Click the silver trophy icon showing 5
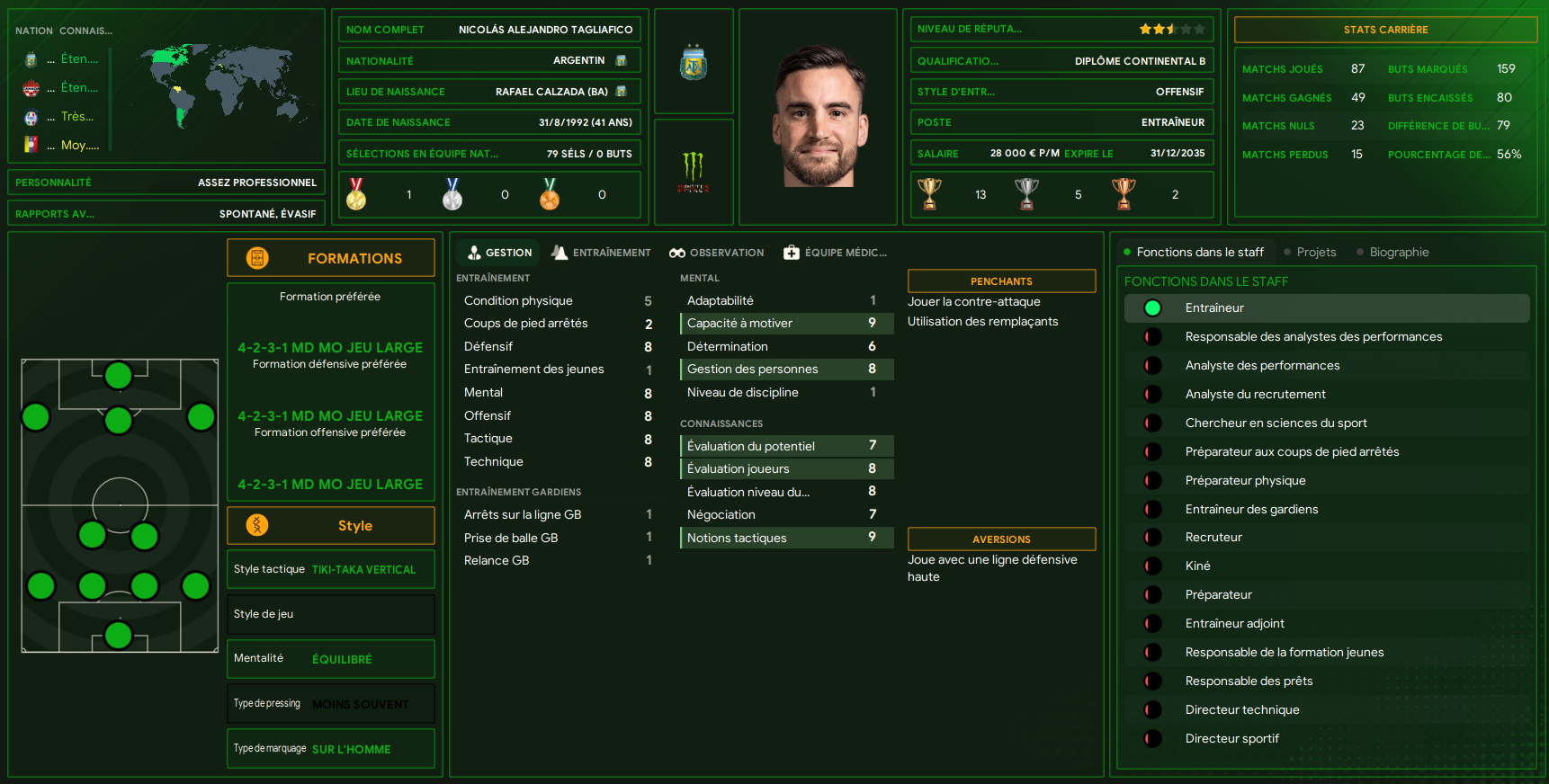 [x=1026, y=193]
